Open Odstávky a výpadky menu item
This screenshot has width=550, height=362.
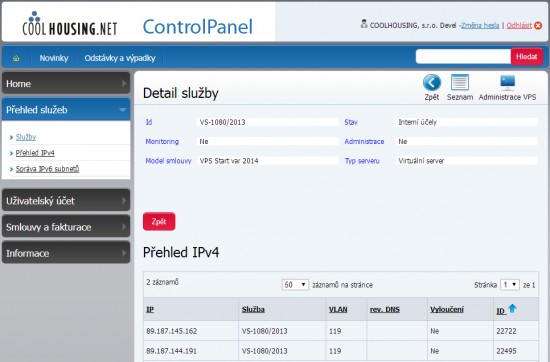coord(120,58)
